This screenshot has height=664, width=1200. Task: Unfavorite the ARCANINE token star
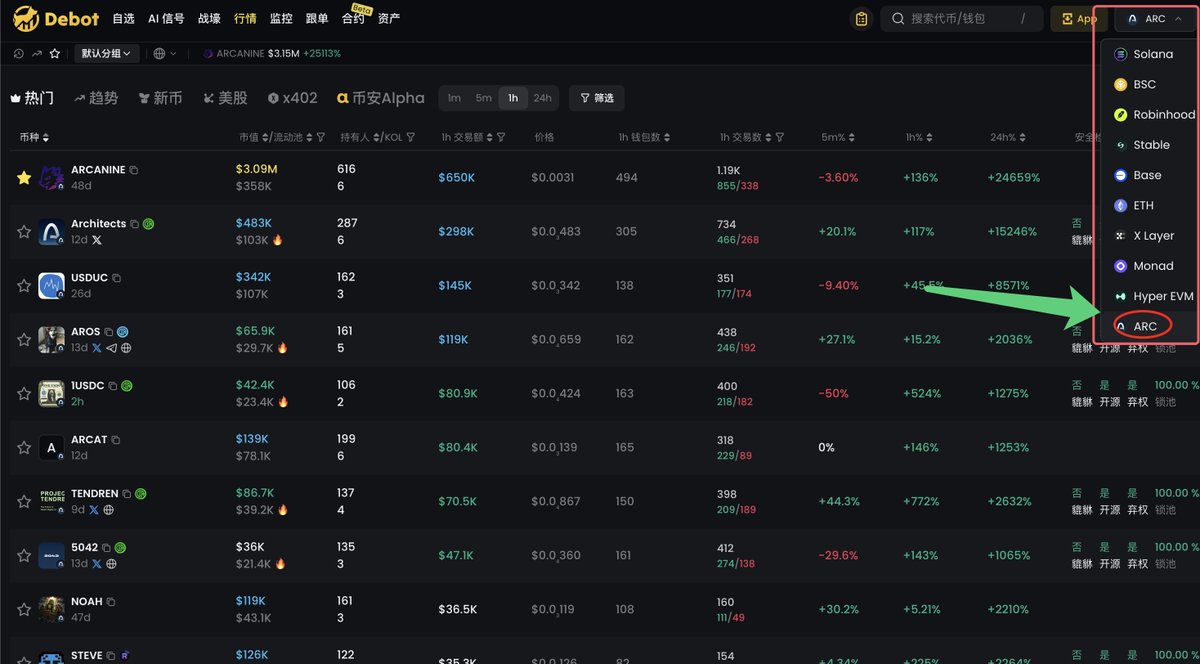24,178
